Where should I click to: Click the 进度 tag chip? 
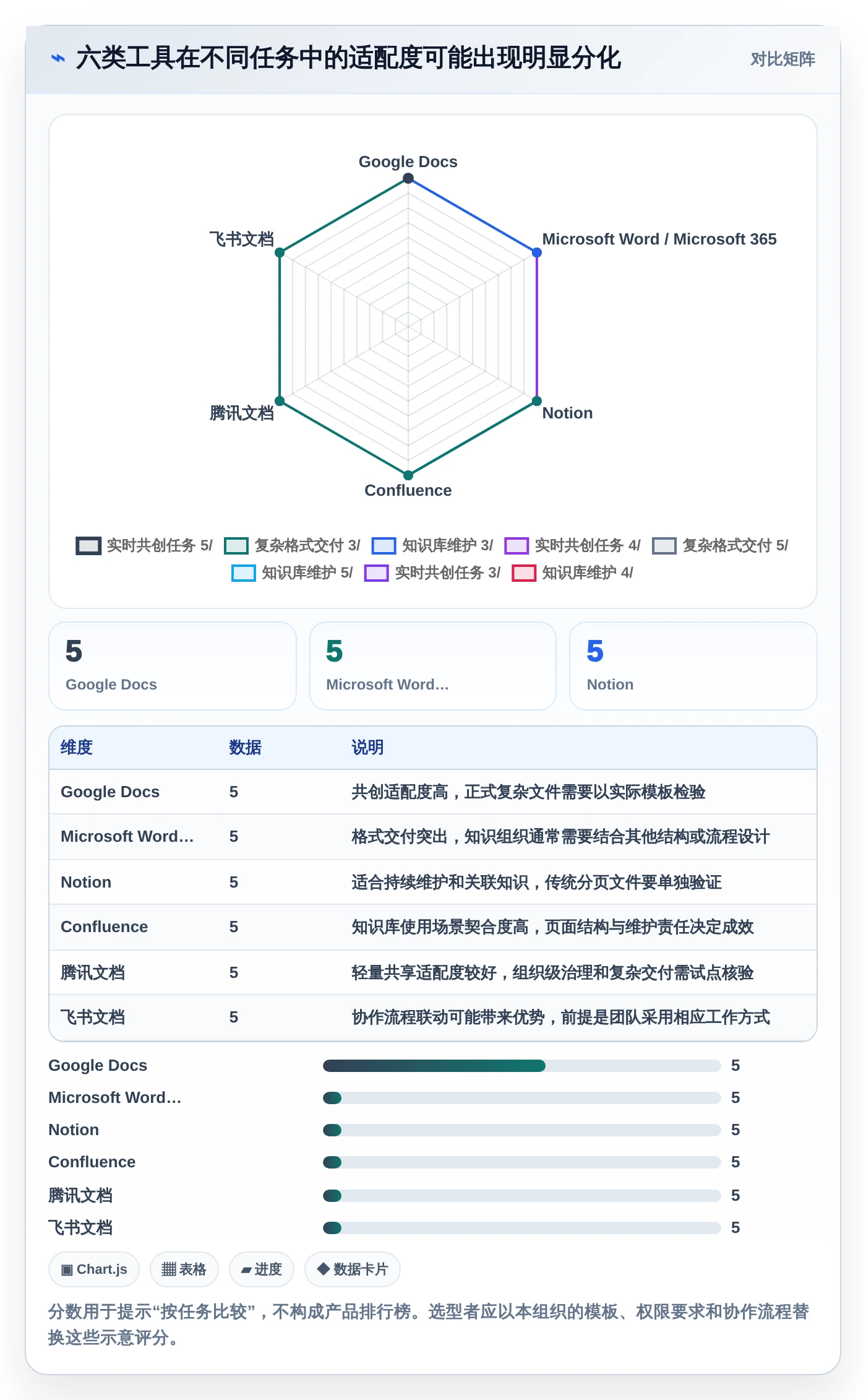tap(262, 1269)
